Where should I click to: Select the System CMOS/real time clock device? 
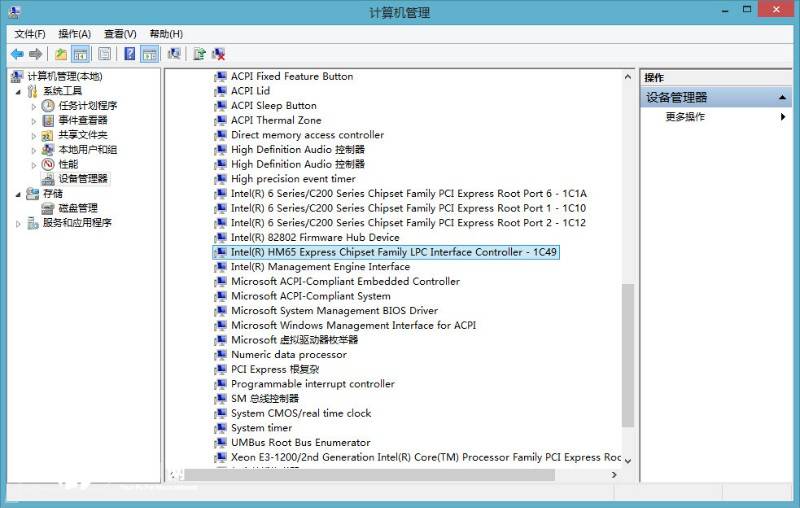(x=301, y=413)
